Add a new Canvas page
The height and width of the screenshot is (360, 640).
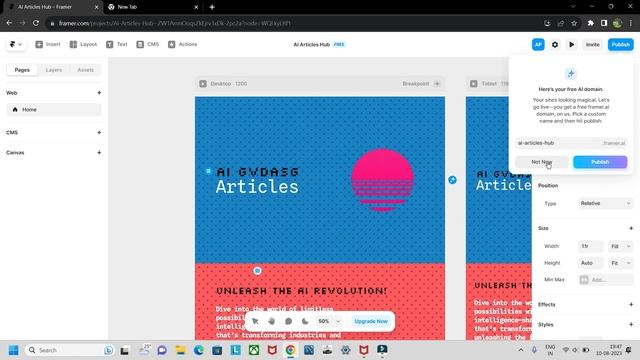(x=99, y=152)
